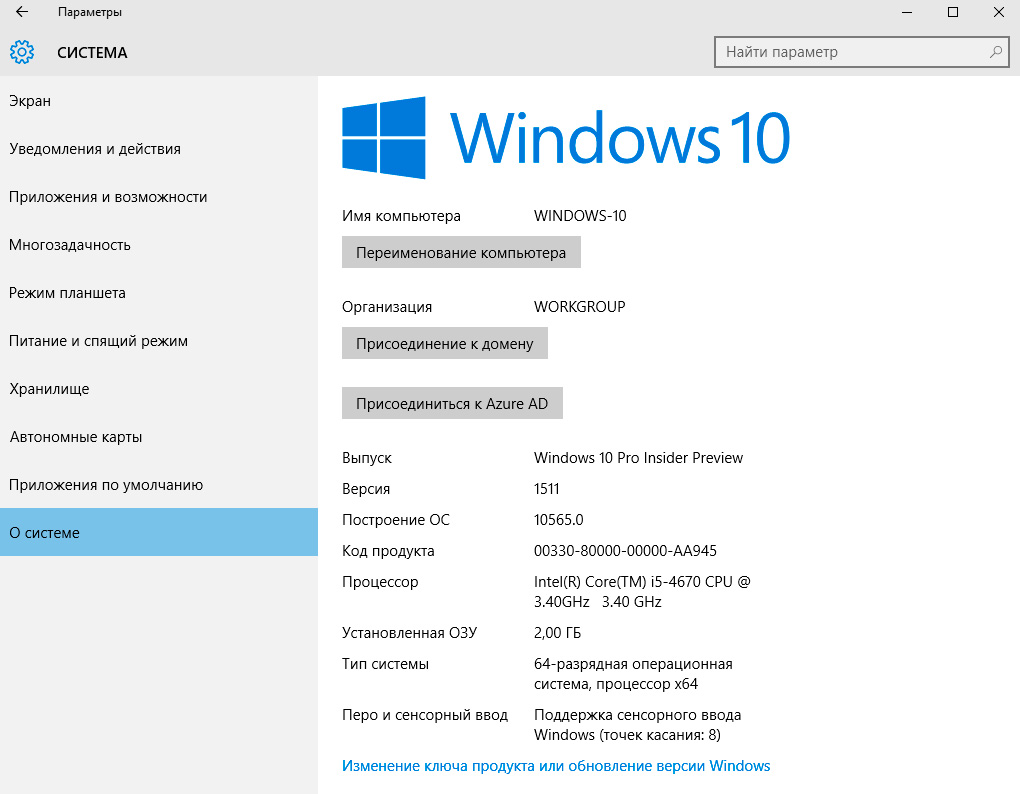
Task: Go to Многозадачность settings
Action: 159,245
